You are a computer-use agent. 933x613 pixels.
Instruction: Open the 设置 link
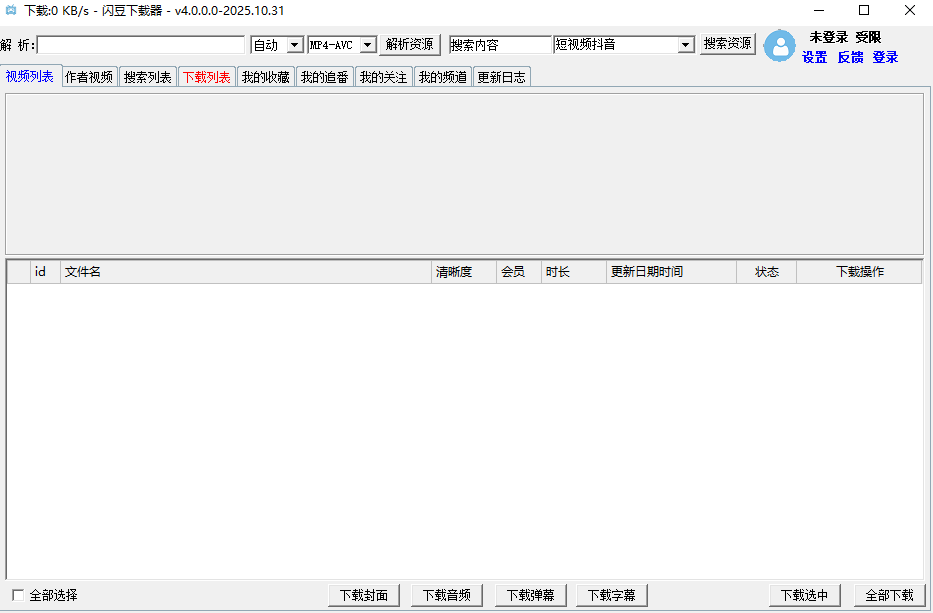(x=815, y=58)
